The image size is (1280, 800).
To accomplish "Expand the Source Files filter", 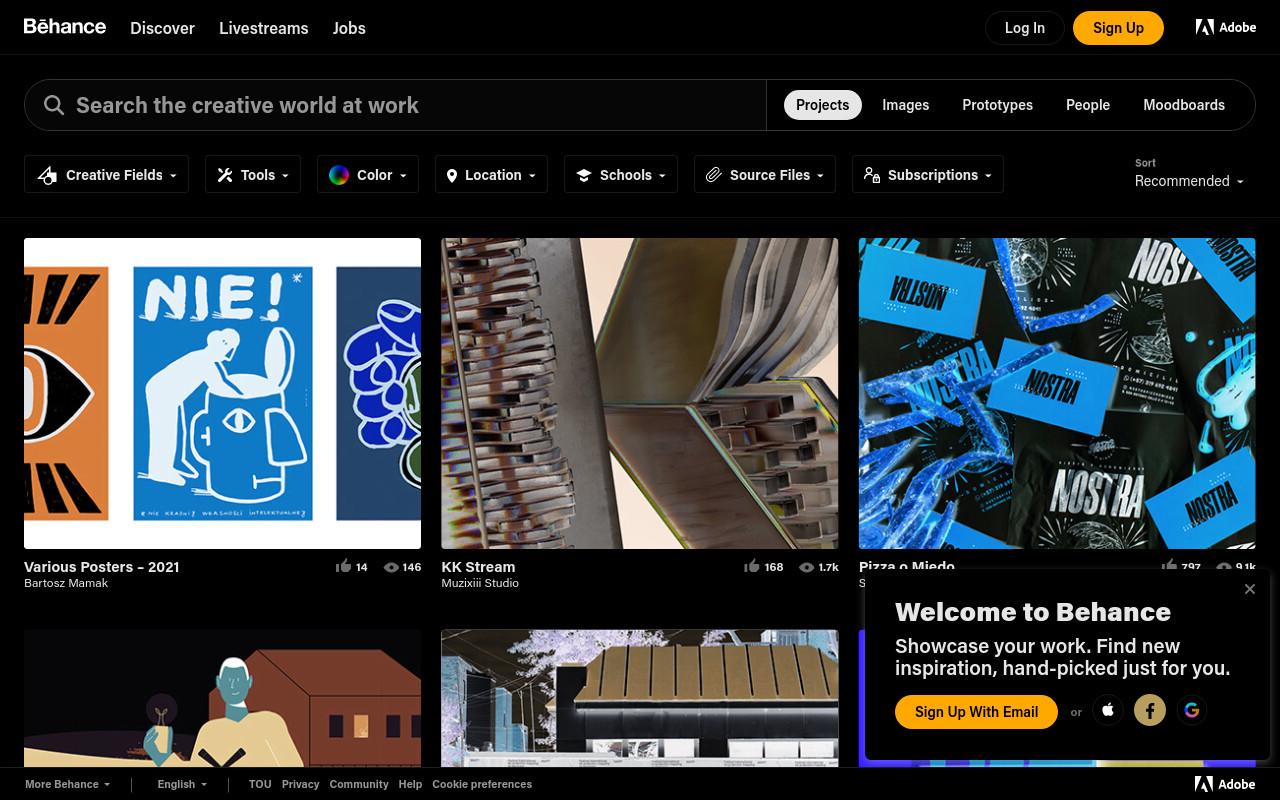I will [765, 175].
